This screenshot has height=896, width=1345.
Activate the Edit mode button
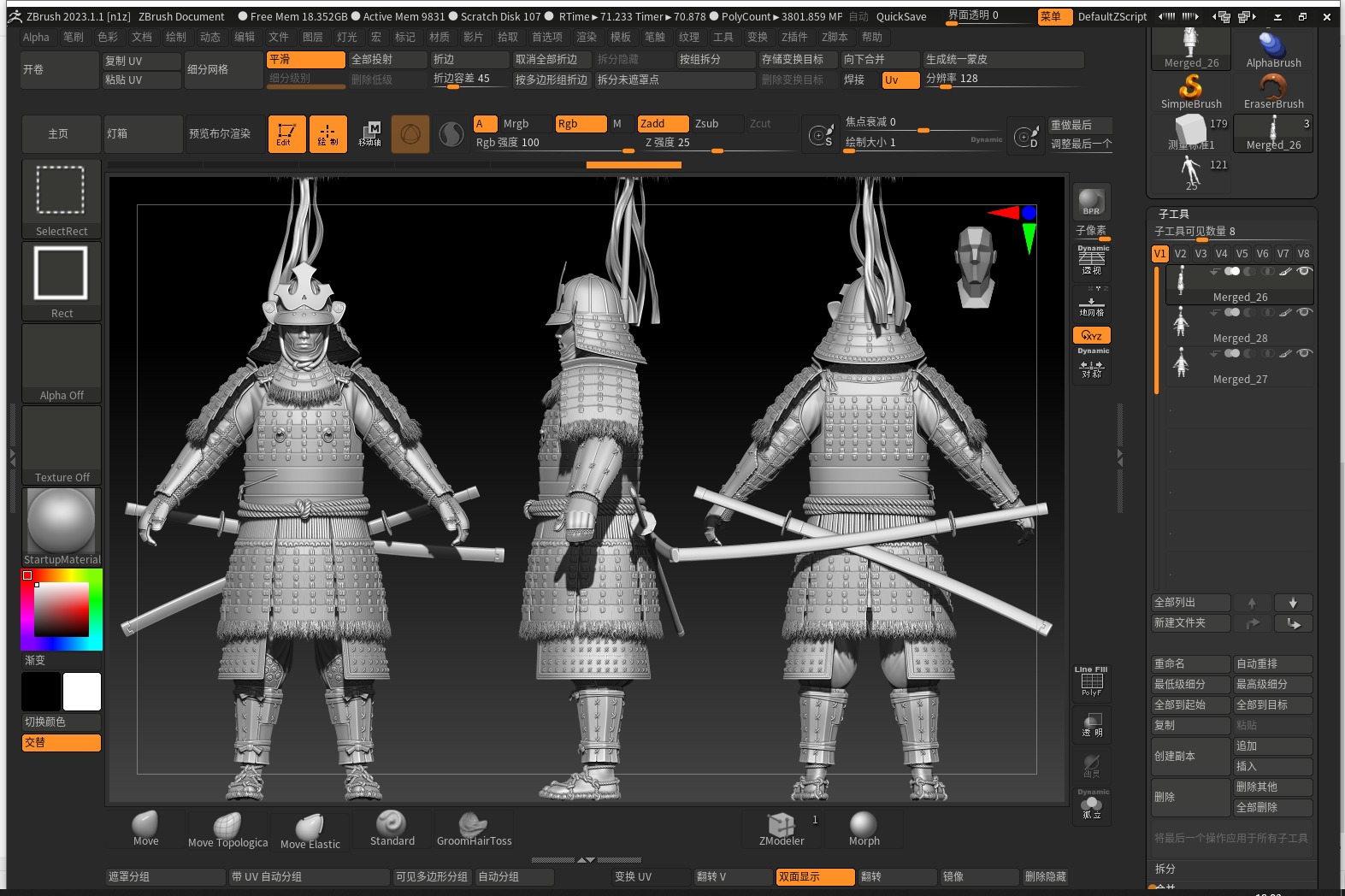pyautogui.click(x=286, y=134)
